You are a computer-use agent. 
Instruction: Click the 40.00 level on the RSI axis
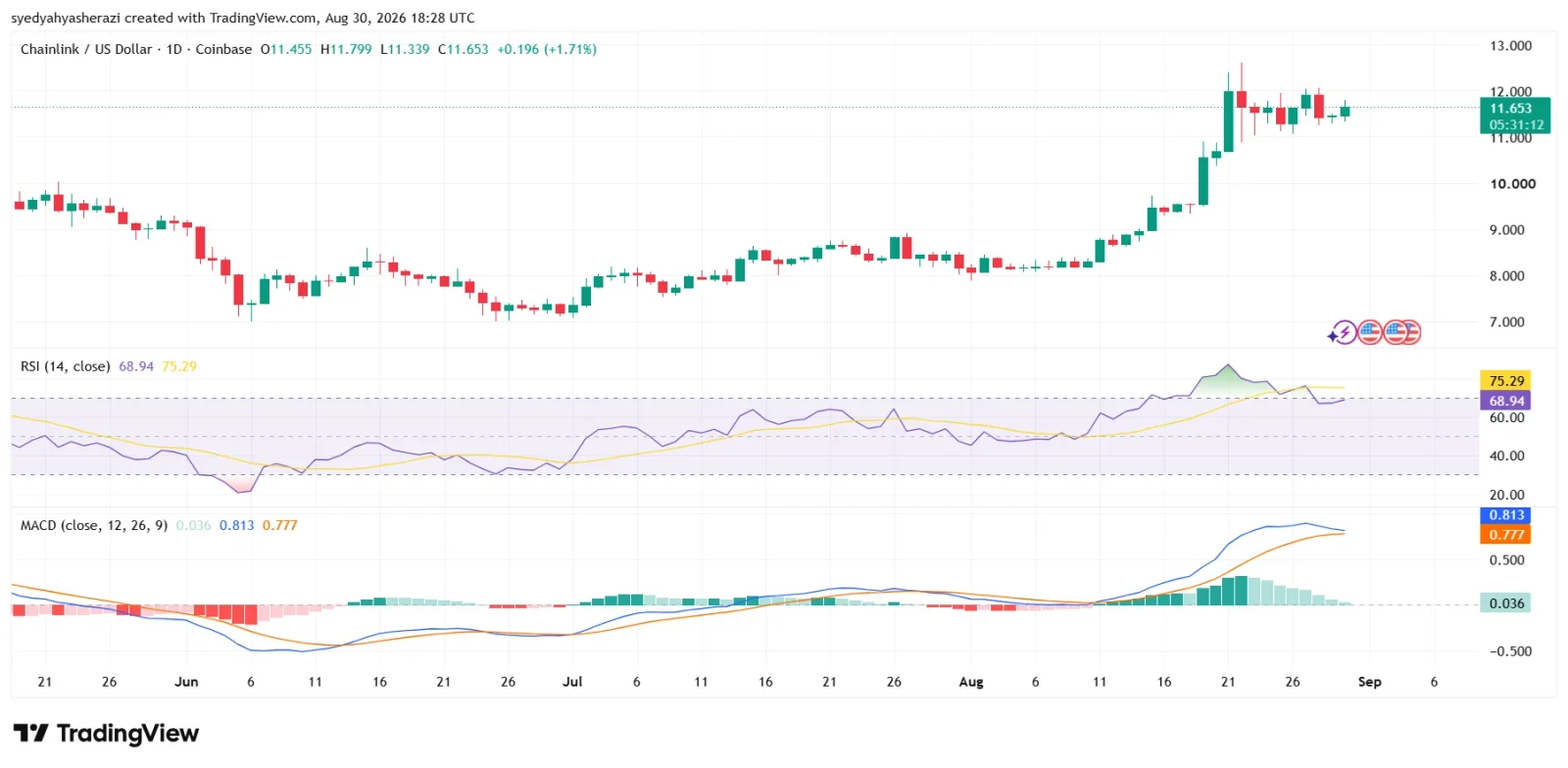pyautogui.click(x=1507, y=456)
